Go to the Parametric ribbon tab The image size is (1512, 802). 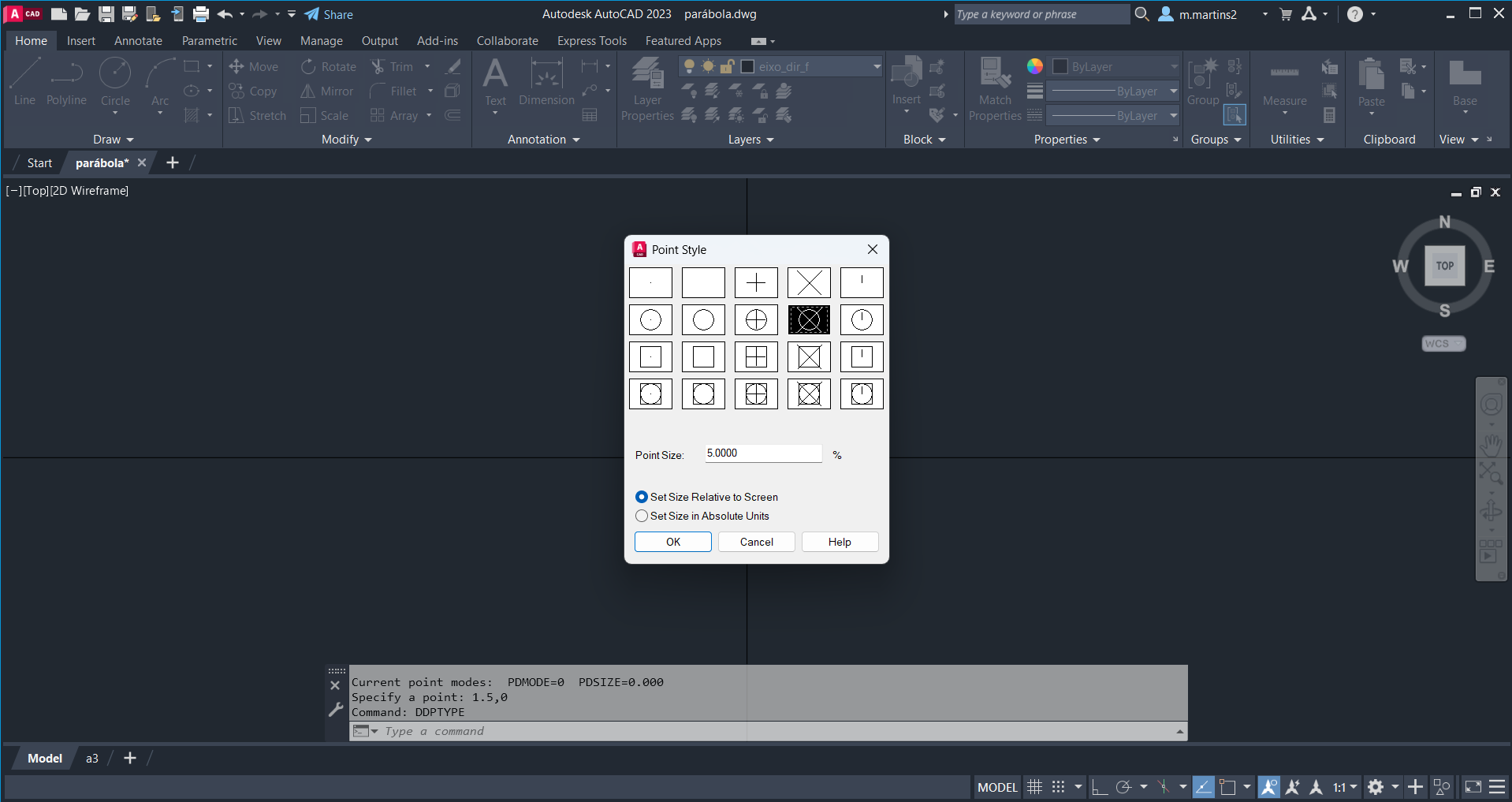pos(210,41)
